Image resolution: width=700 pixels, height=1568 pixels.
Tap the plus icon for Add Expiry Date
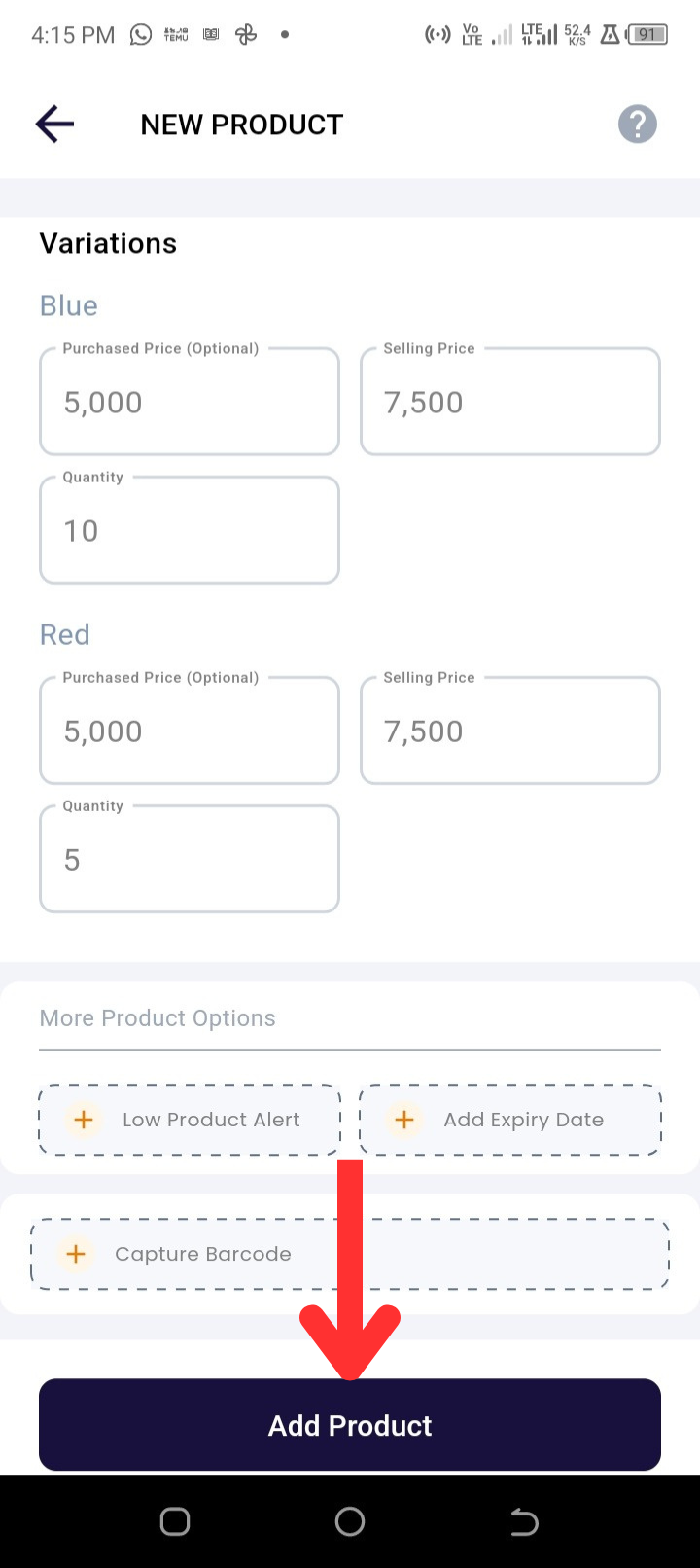click(404, 1120)
